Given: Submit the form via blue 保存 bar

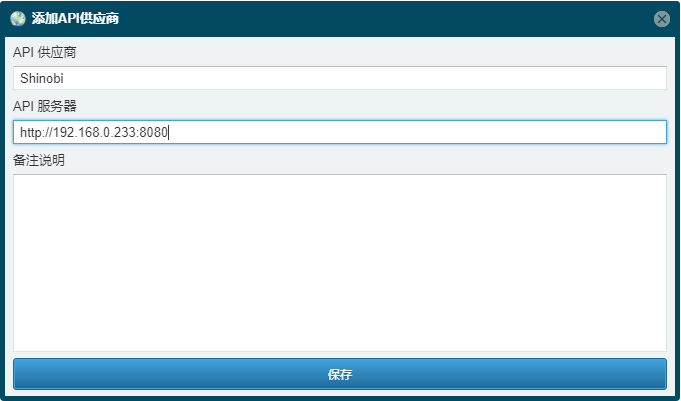Looking at the screenshot, I should pos(340,374).
